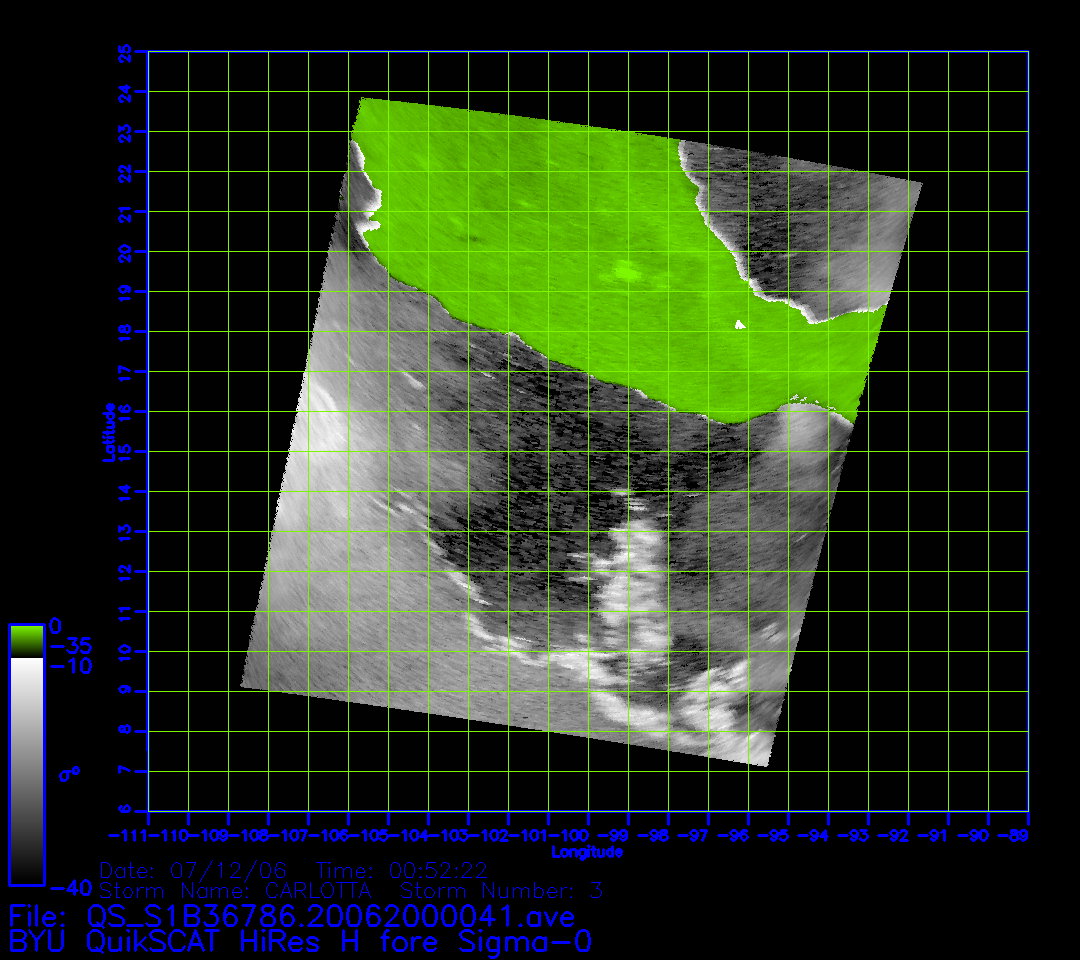Click the -10 label beside the color bar

pyautogui.click(x=70, y=666)
